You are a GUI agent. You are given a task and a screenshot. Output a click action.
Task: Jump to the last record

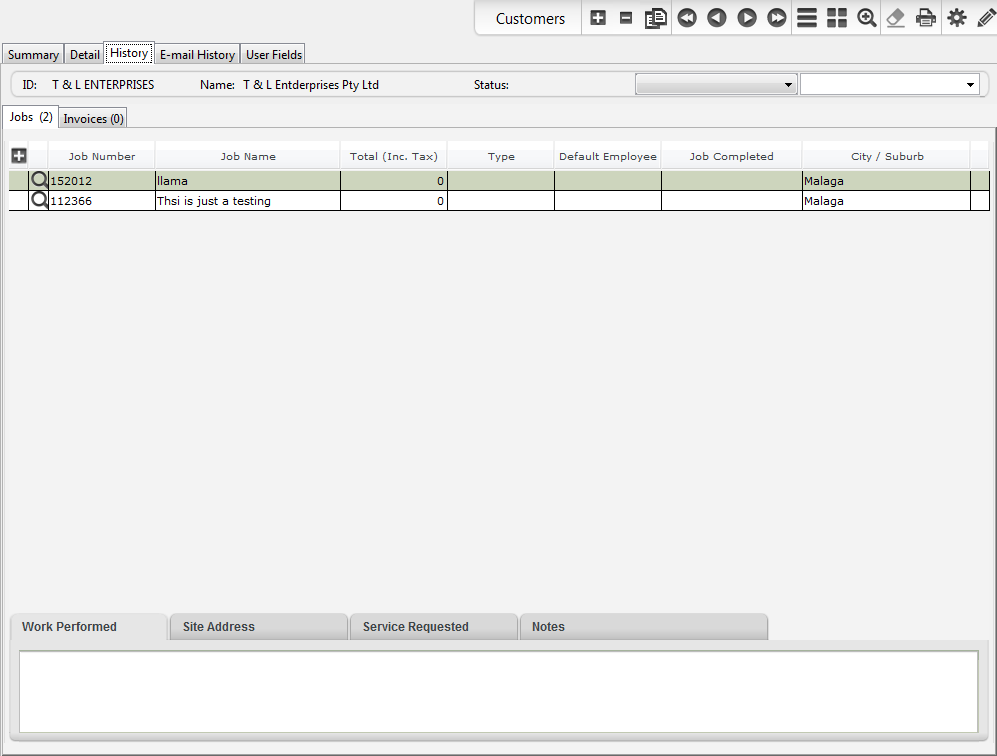776,18
